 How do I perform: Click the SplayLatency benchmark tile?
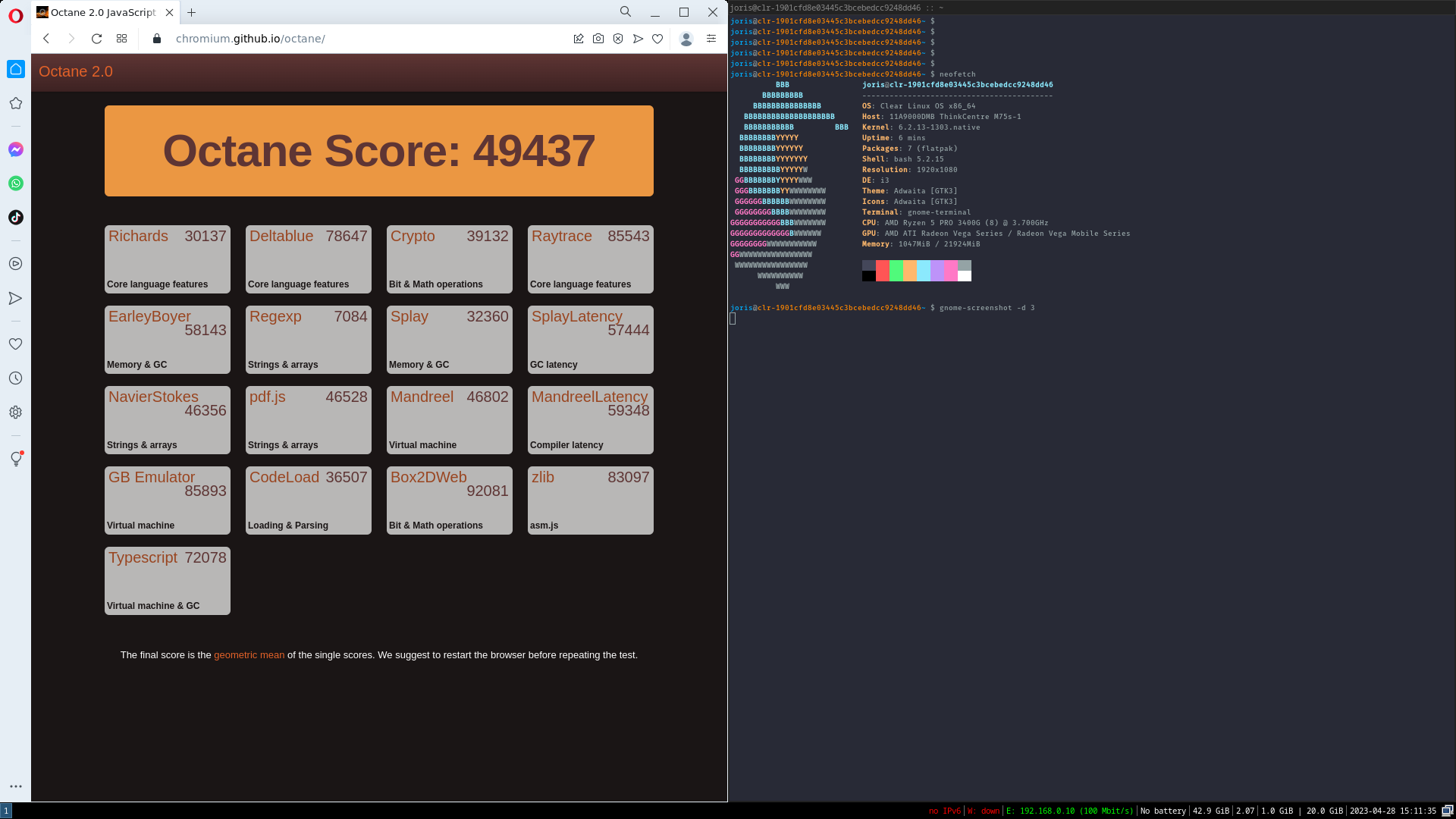click(x=591, y=340)
